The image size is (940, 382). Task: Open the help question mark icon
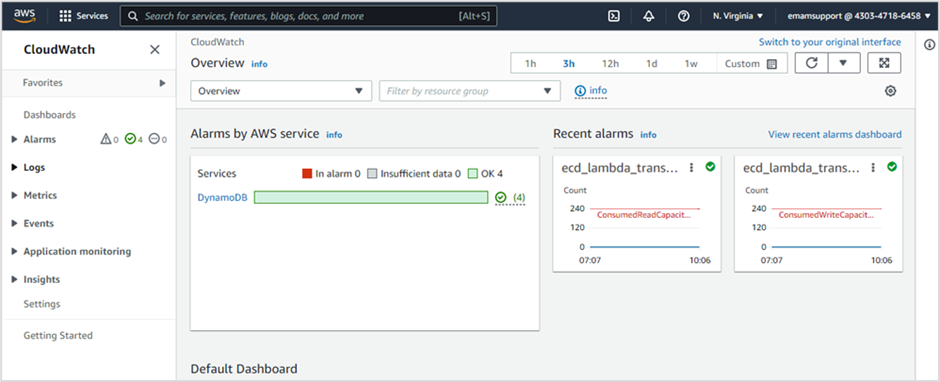click(683, 16)
